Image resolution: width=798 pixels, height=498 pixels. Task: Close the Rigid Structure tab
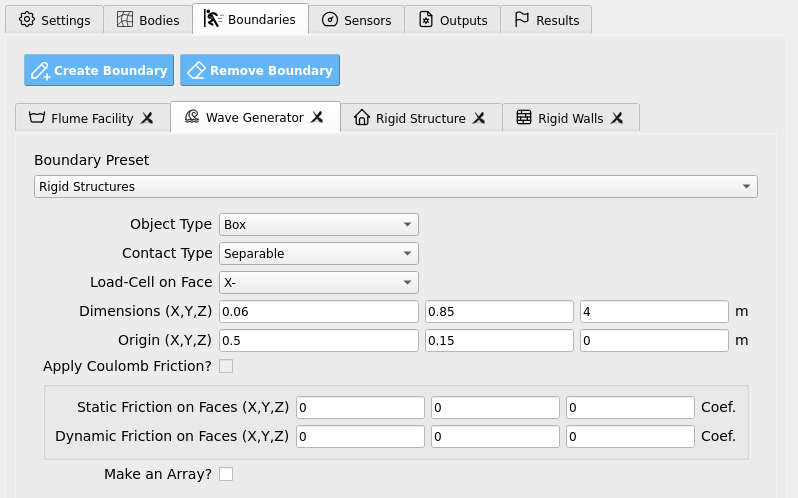(479, 118)
